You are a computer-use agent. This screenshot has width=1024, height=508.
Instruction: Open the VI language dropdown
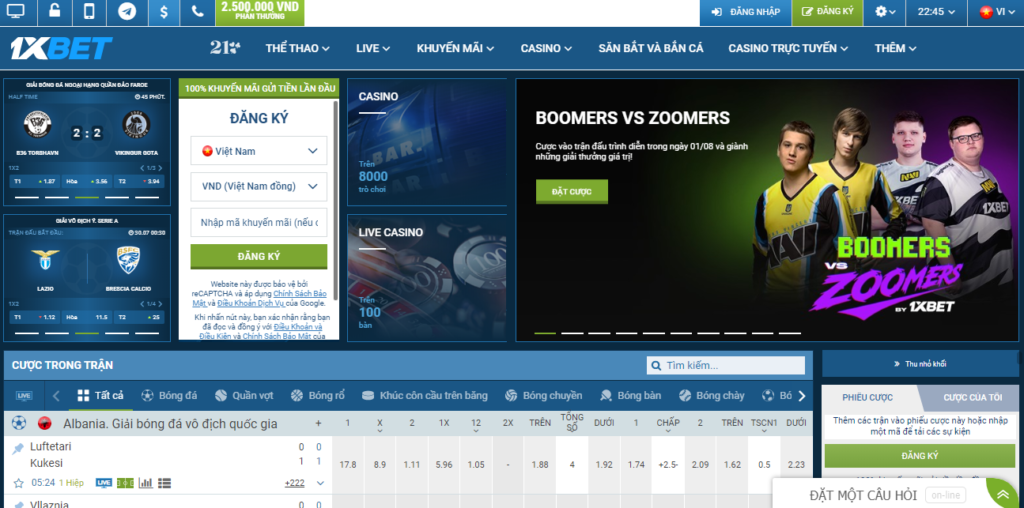996,12
